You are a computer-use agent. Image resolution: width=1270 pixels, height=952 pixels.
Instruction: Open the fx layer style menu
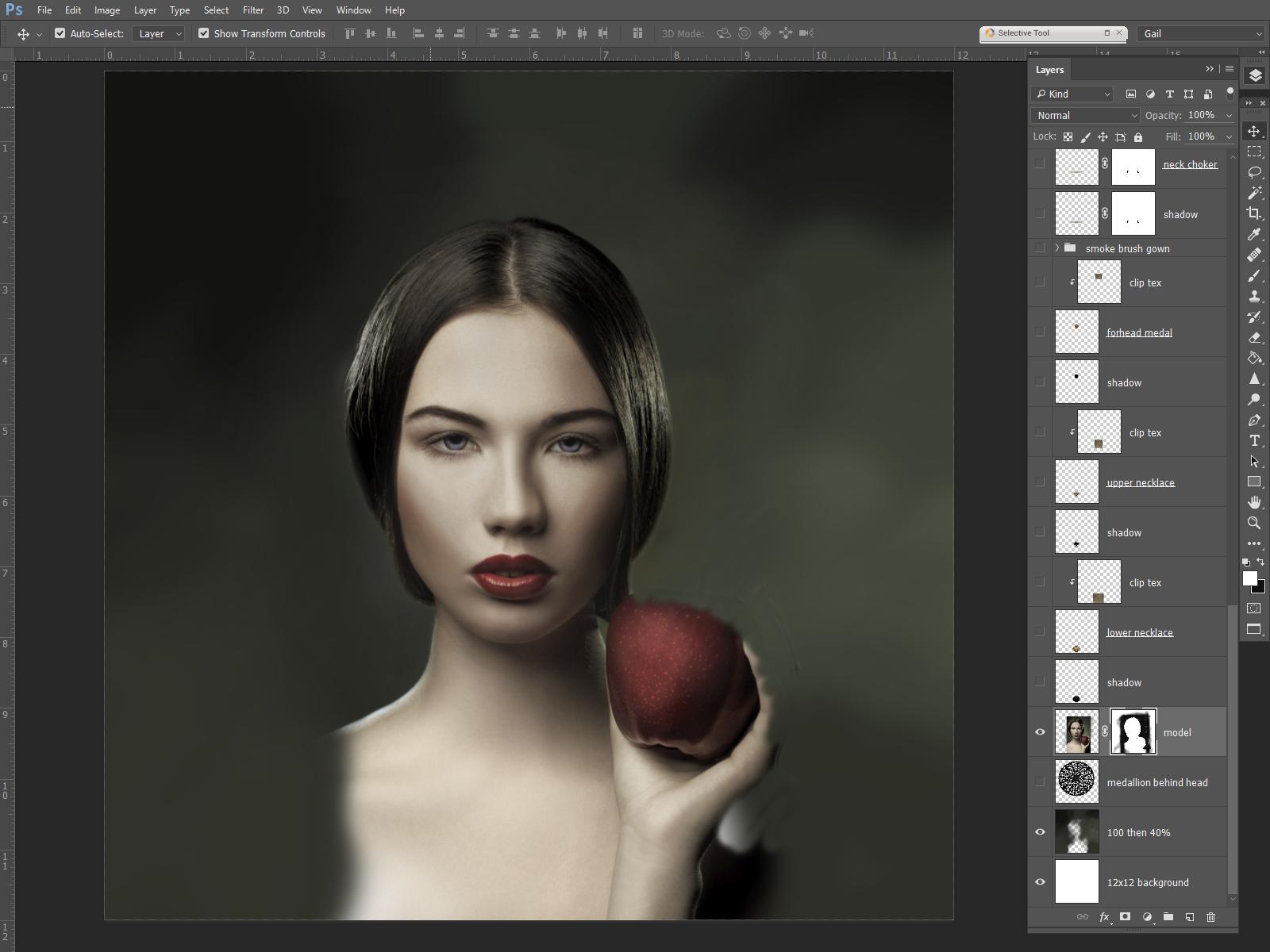pyautogui.click(x=1104, y=916)
